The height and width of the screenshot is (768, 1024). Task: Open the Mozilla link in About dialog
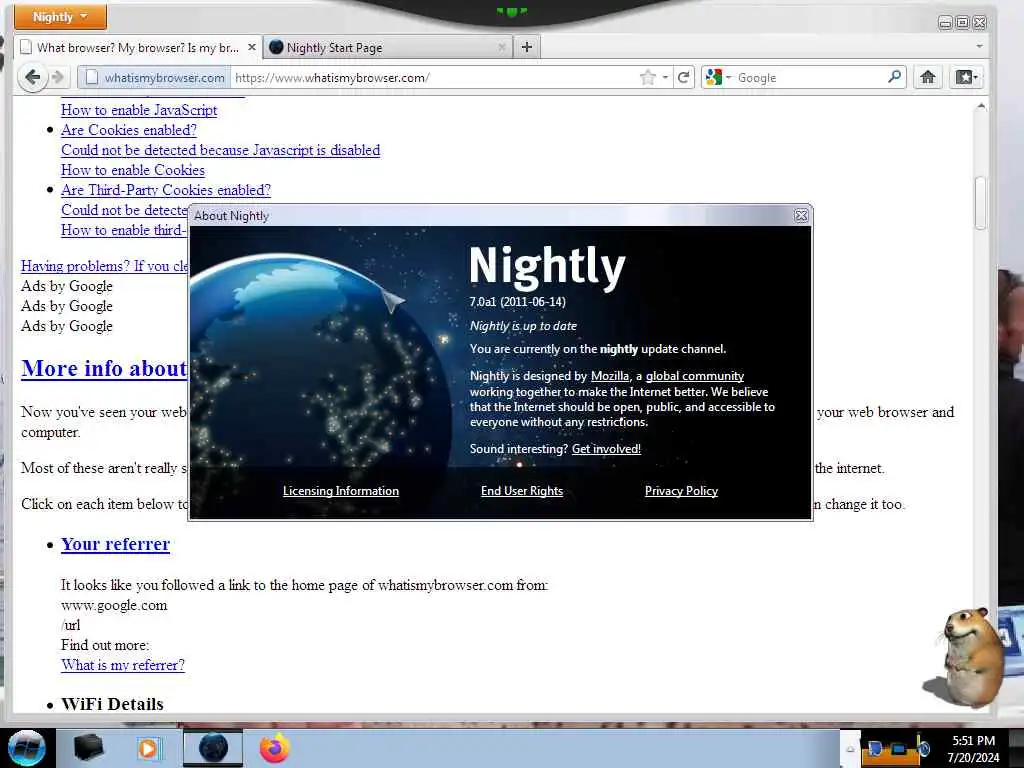(x=610, y=376)
